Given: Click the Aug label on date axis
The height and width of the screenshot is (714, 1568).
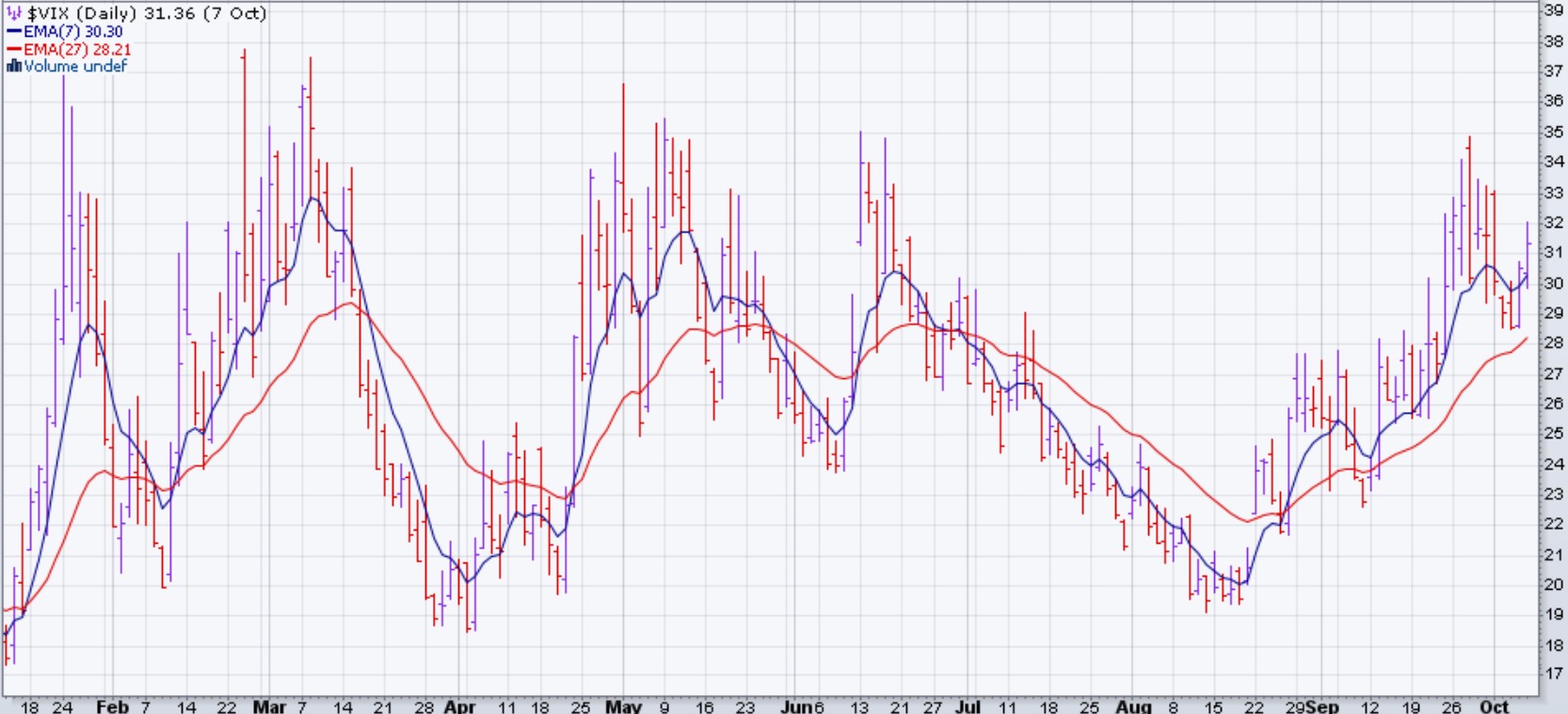Looking at the screenshot, I should [x=1132, y=706].
